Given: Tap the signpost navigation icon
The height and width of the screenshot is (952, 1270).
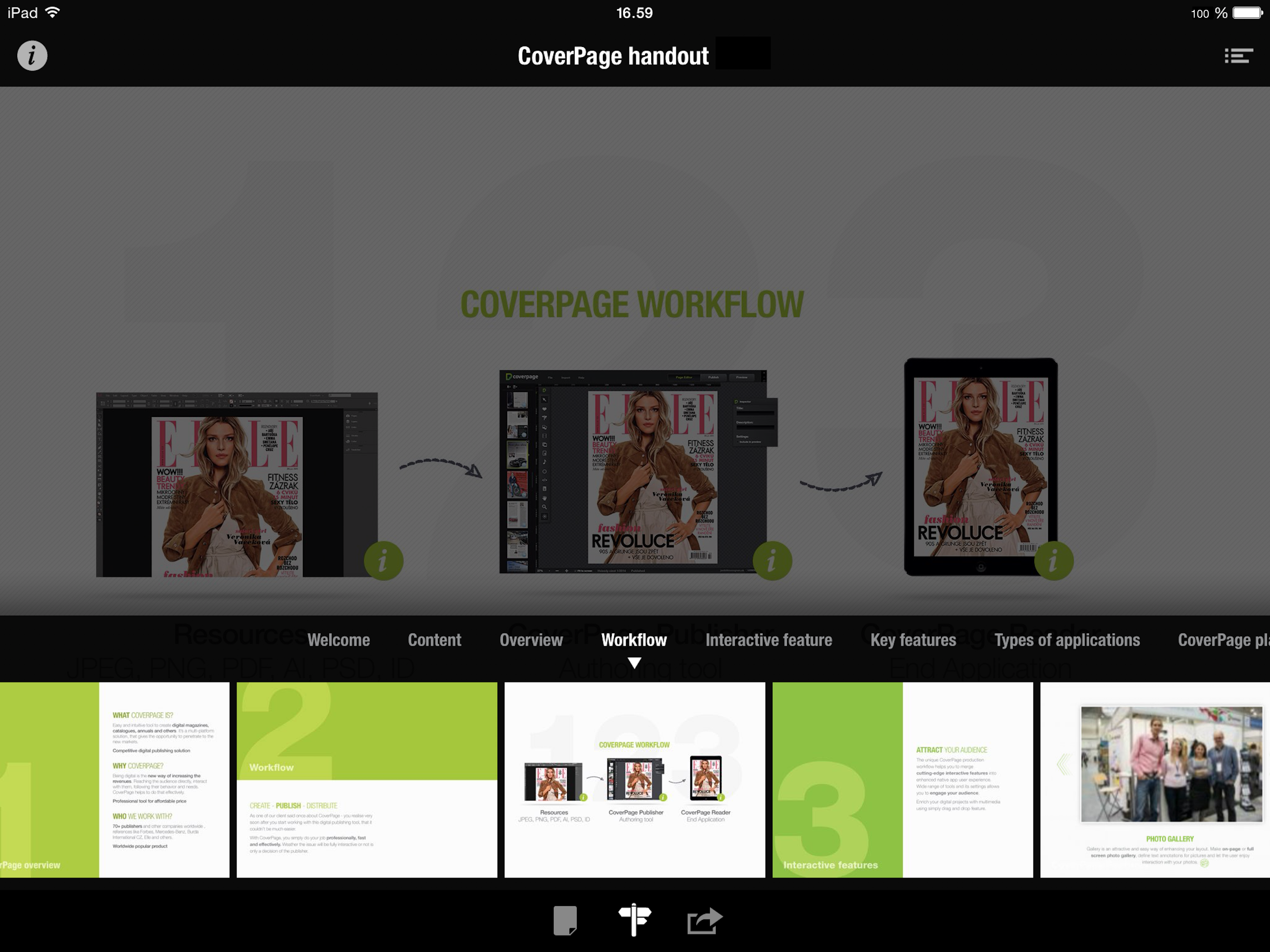Looking at the screenshot, I should [x=635, y=920].
